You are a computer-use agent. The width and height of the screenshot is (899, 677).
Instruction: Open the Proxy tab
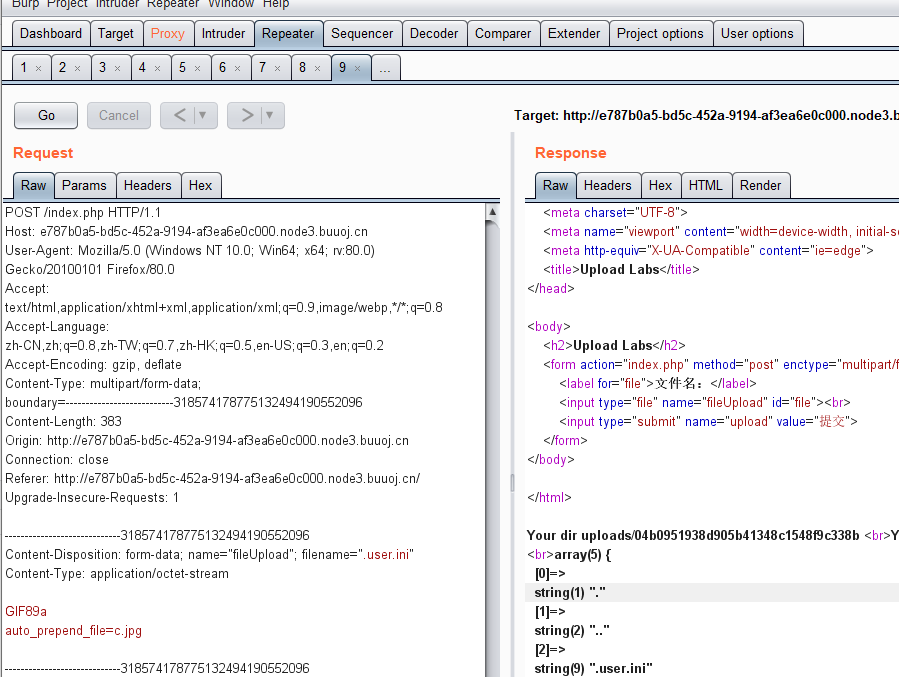point(167,34)
